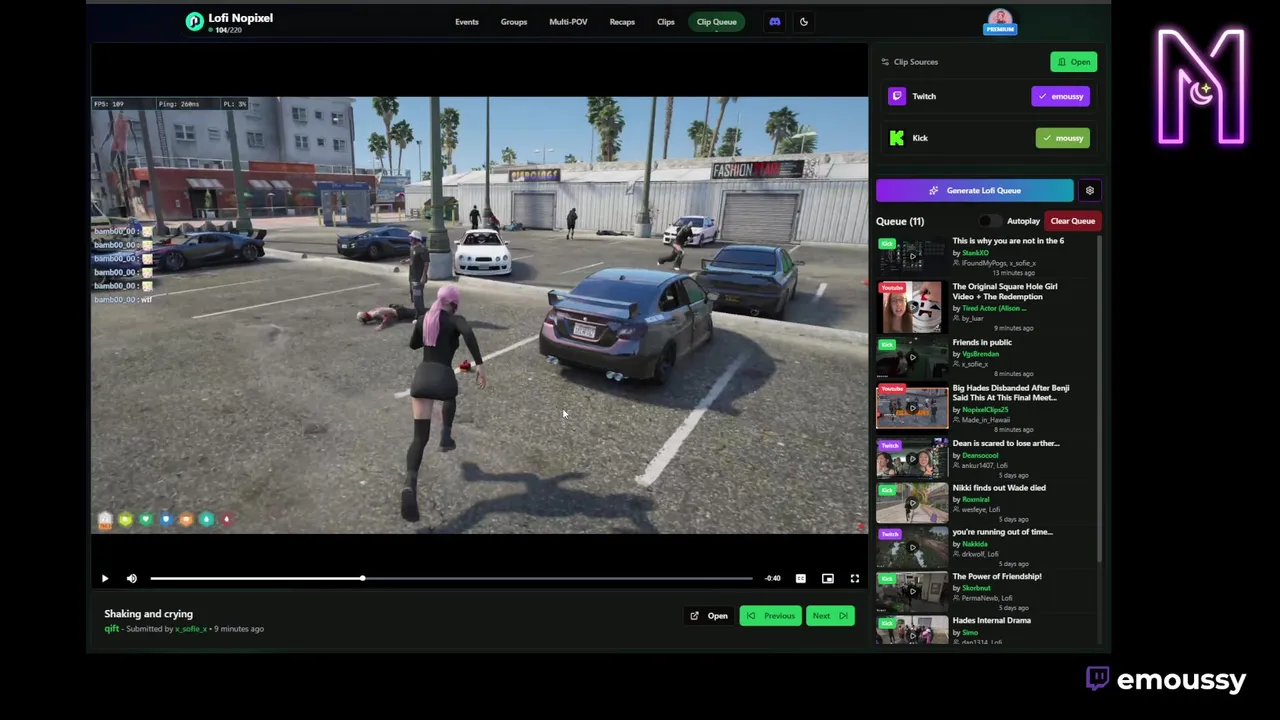This screenshot has width=1280, height=720.
Task: Click the 'Hades Internal Drama' title
Action: pos(991,621)
